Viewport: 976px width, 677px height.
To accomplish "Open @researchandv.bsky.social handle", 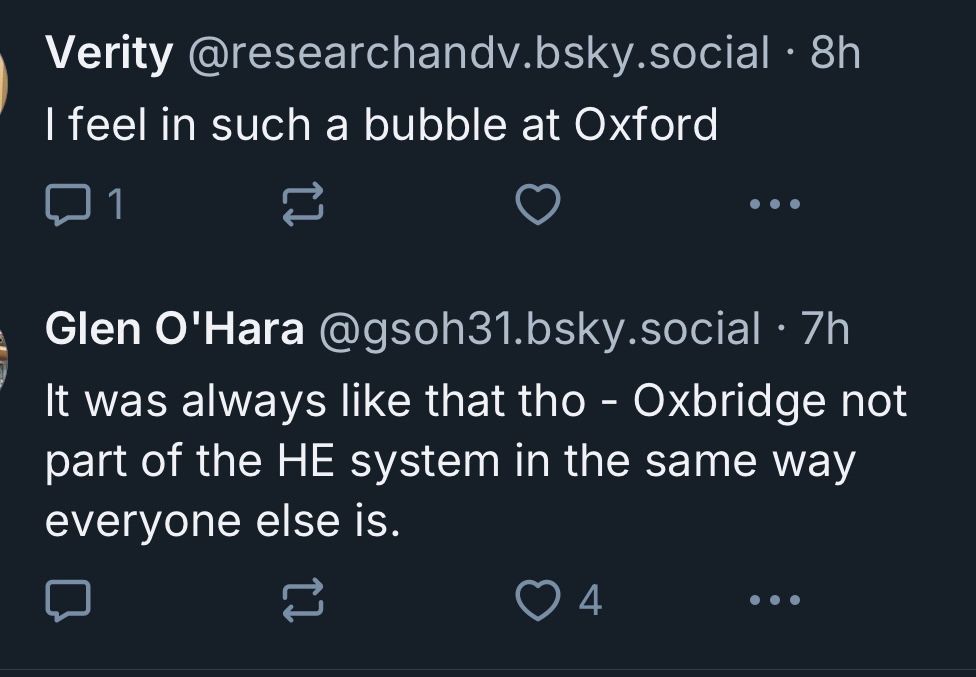I will tap(479, 53).
